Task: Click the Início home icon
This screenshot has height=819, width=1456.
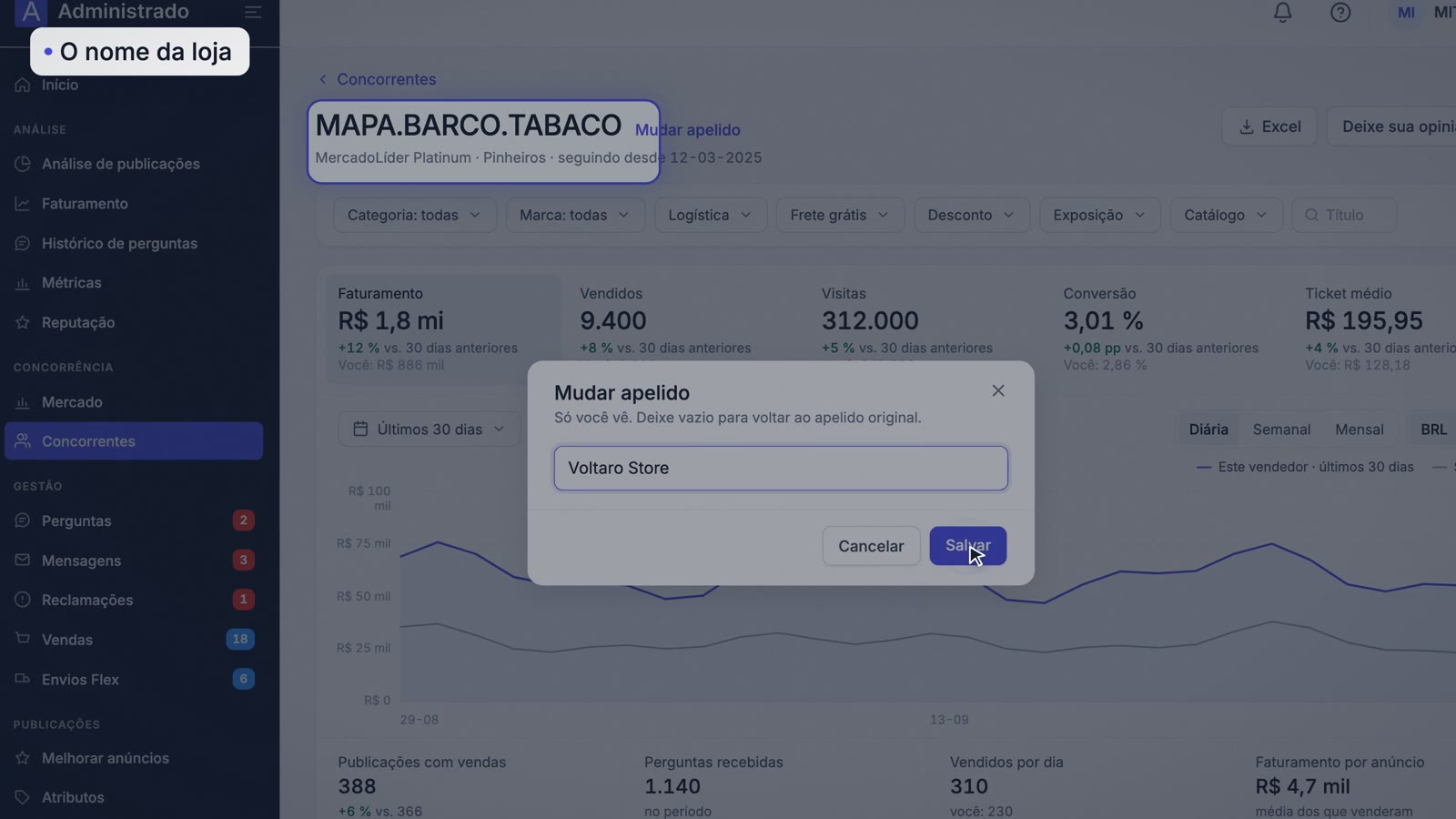Action: 23,85
